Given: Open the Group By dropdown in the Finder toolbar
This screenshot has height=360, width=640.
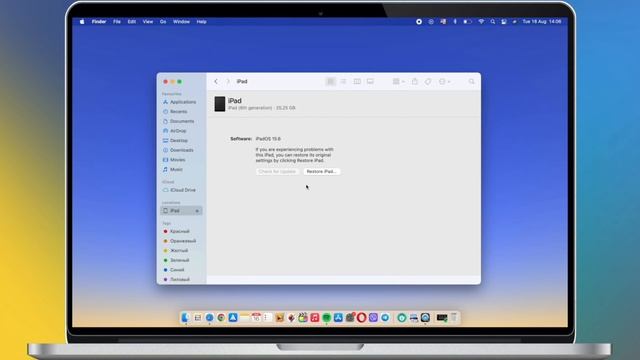Looking at the screenshot, I should coord(398,82).
